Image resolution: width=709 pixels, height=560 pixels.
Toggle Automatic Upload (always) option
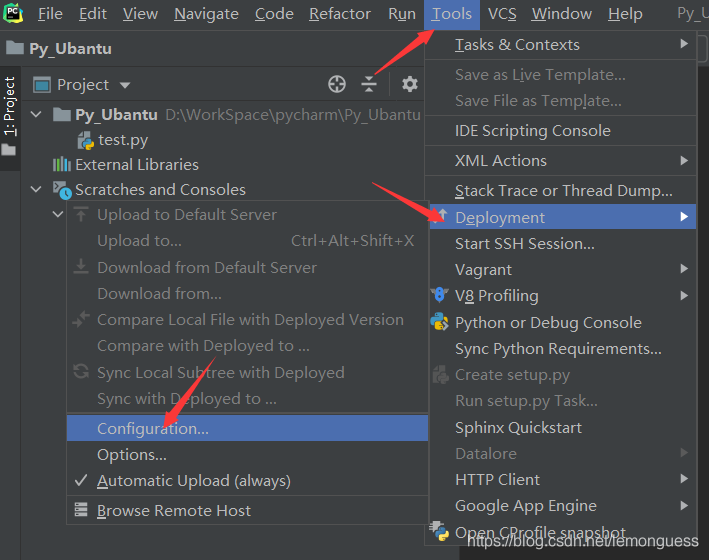point(193,481)
